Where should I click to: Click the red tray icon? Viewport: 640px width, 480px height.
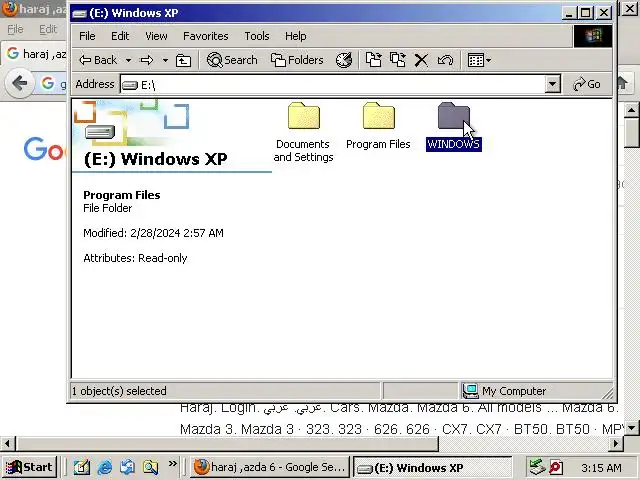click(556, 467)
